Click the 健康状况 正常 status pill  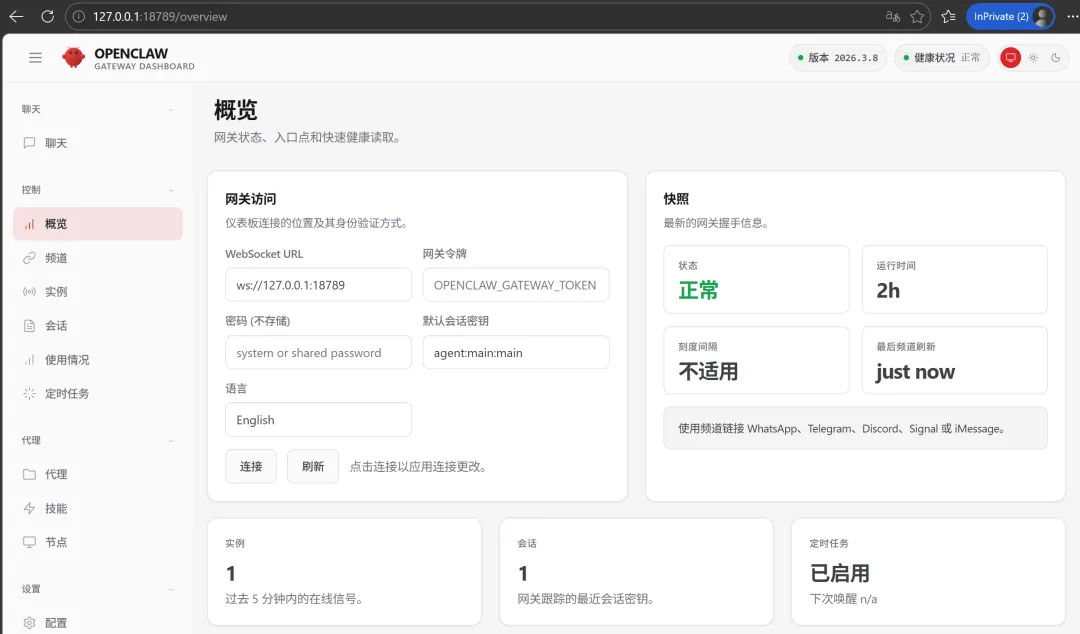[942, 58]
